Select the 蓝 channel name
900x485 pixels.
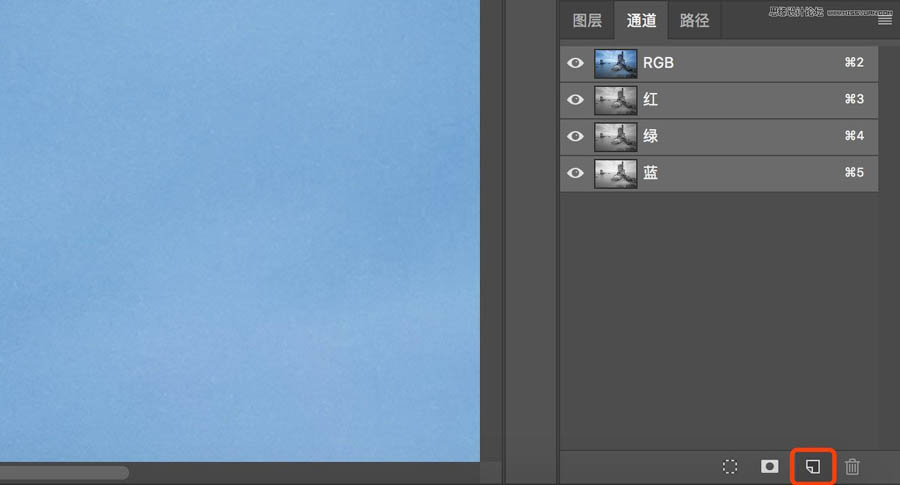click(650, 173)
